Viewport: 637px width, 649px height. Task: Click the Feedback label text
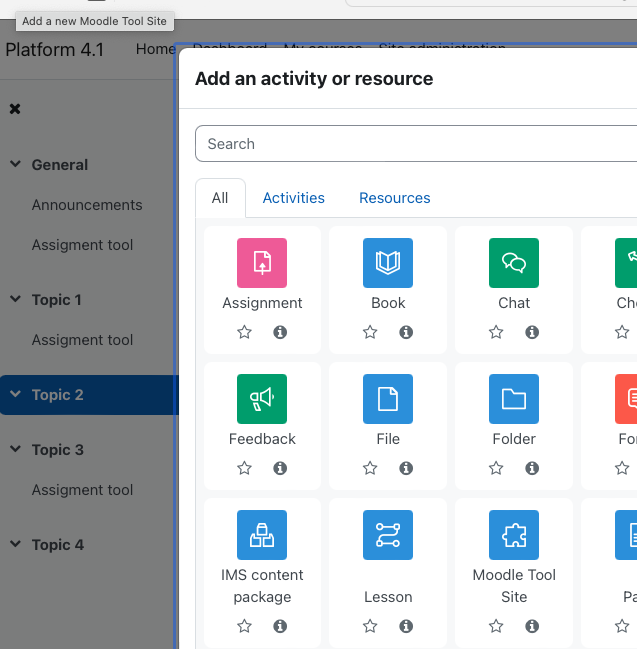[x=262, y=439]
